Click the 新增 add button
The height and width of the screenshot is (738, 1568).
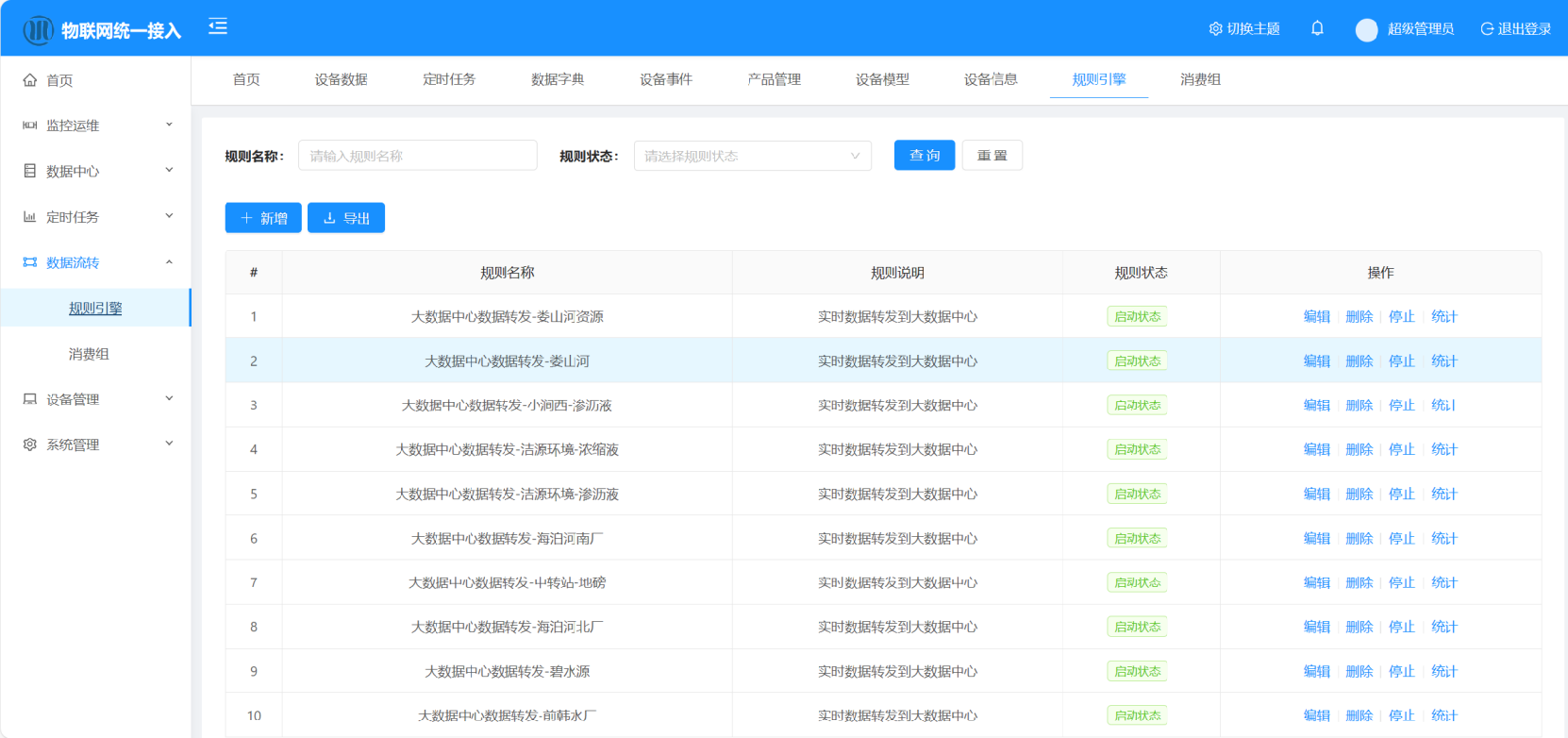coord(263,218)
